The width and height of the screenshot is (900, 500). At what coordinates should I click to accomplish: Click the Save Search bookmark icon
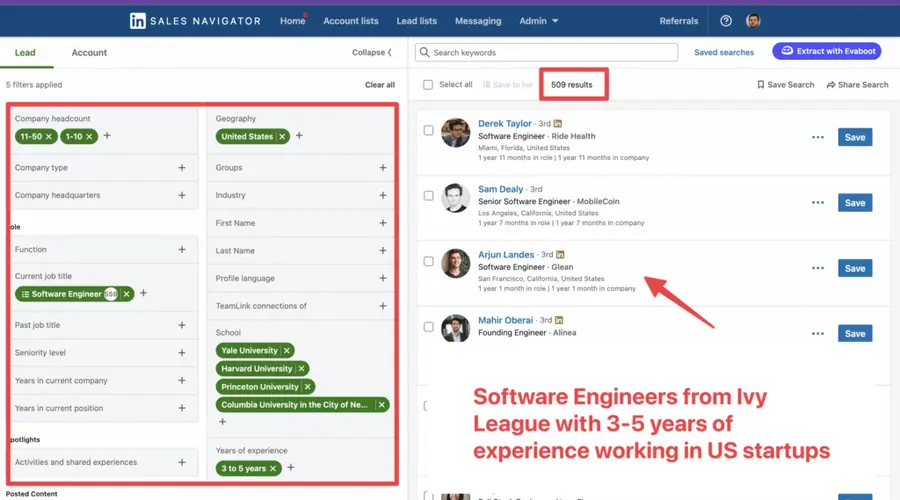point(761,85)
